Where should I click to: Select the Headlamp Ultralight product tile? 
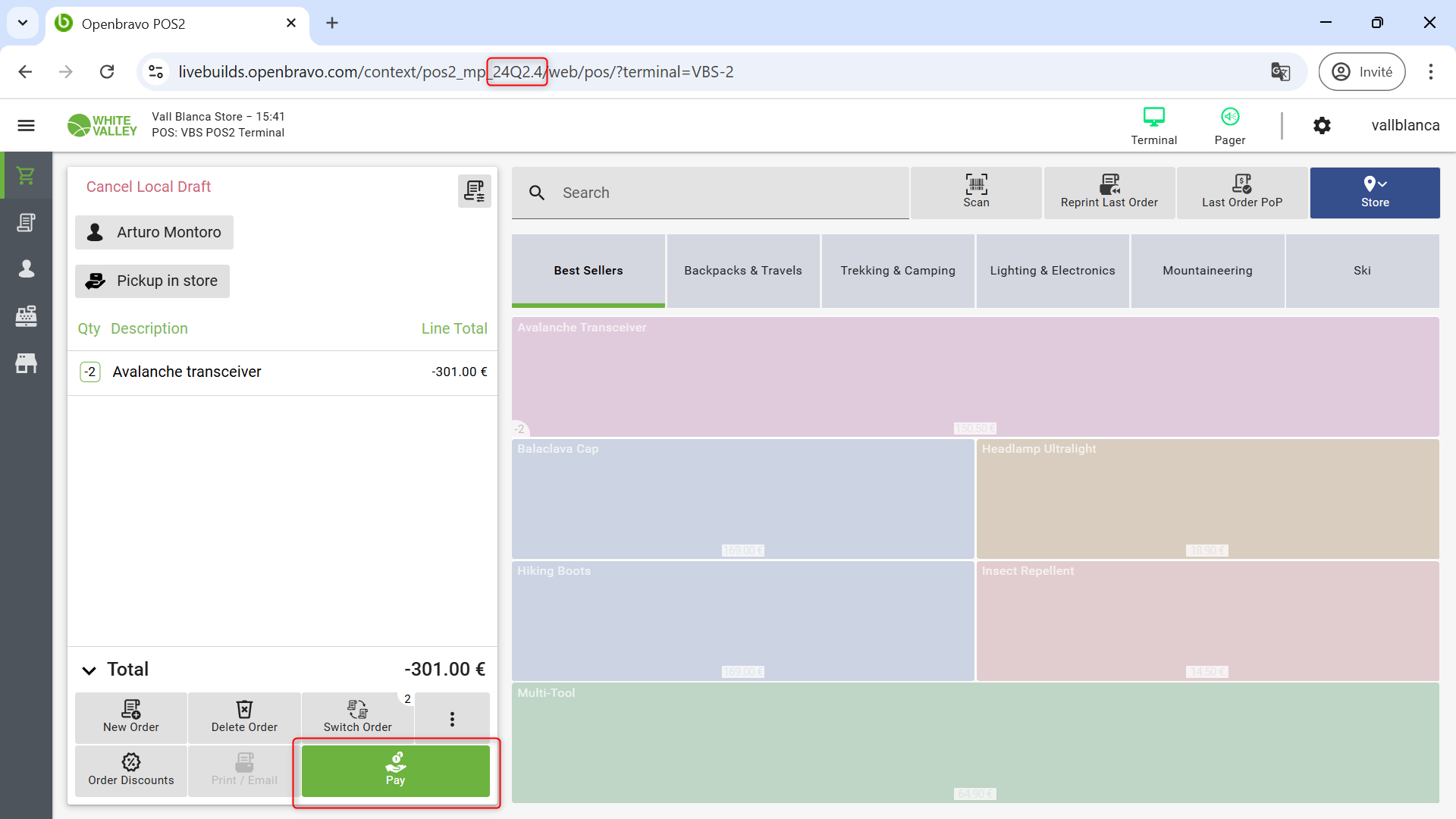point(1207,499)
